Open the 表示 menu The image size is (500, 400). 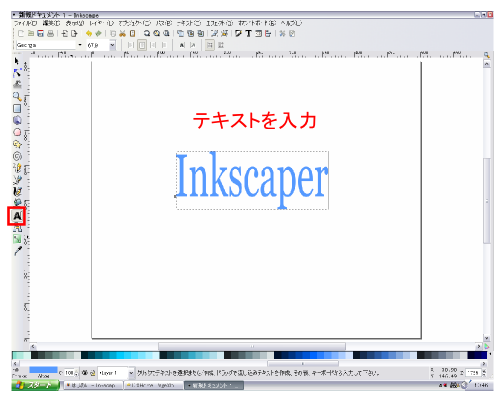click(75, 23)
